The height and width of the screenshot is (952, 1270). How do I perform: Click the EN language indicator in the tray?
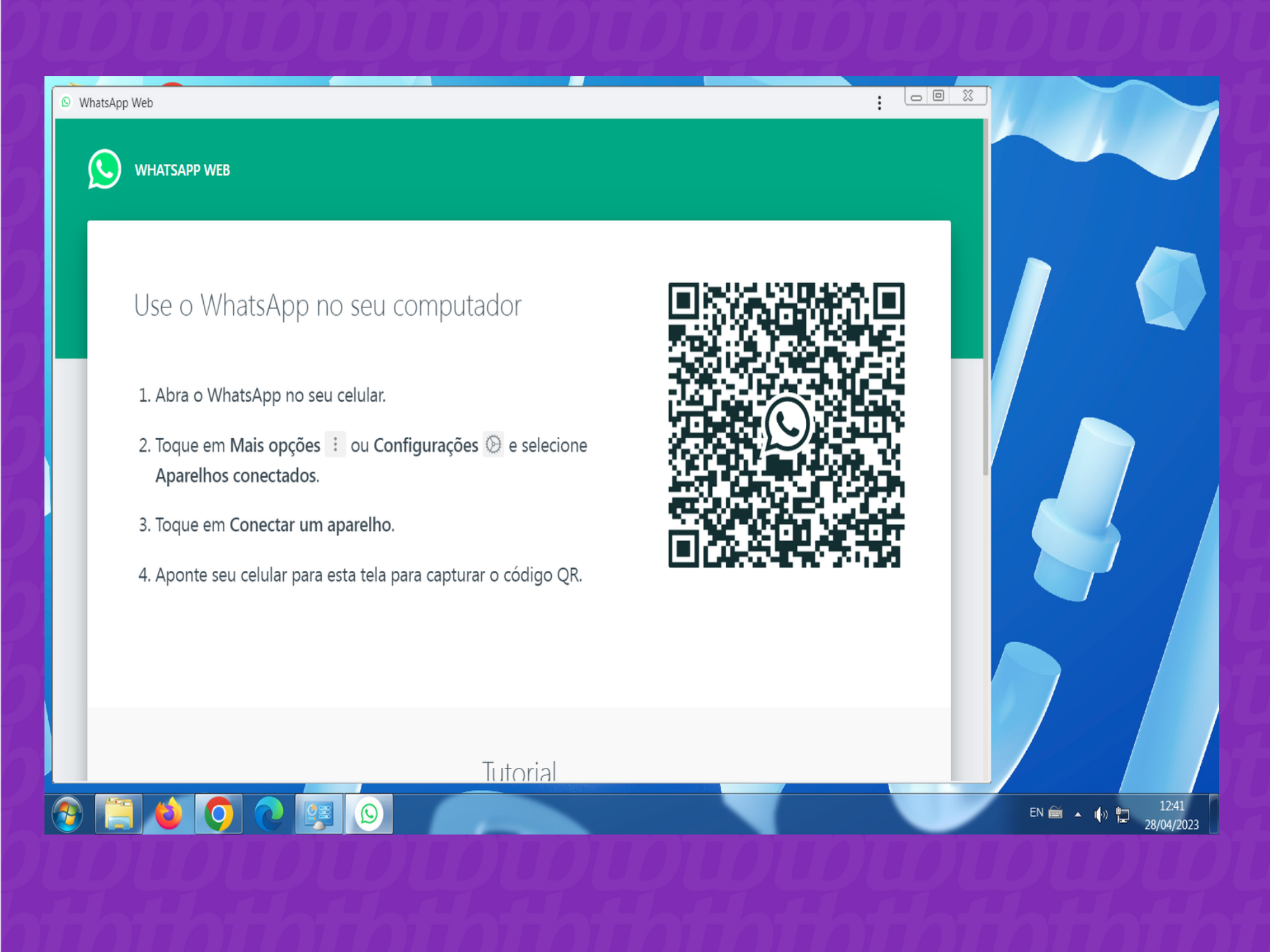pyautogui.click(x=1036, y=812)
